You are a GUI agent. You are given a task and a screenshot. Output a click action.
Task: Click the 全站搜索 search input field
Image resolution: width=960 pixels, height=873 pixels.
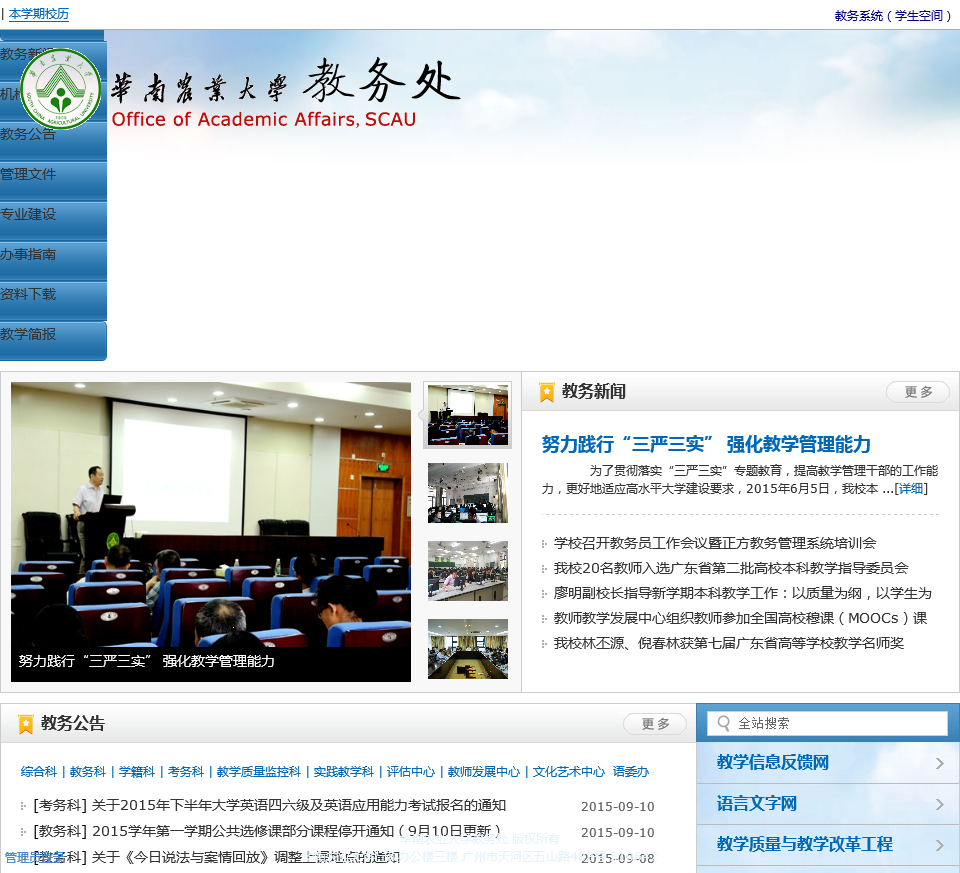click(x=827, y=724)
